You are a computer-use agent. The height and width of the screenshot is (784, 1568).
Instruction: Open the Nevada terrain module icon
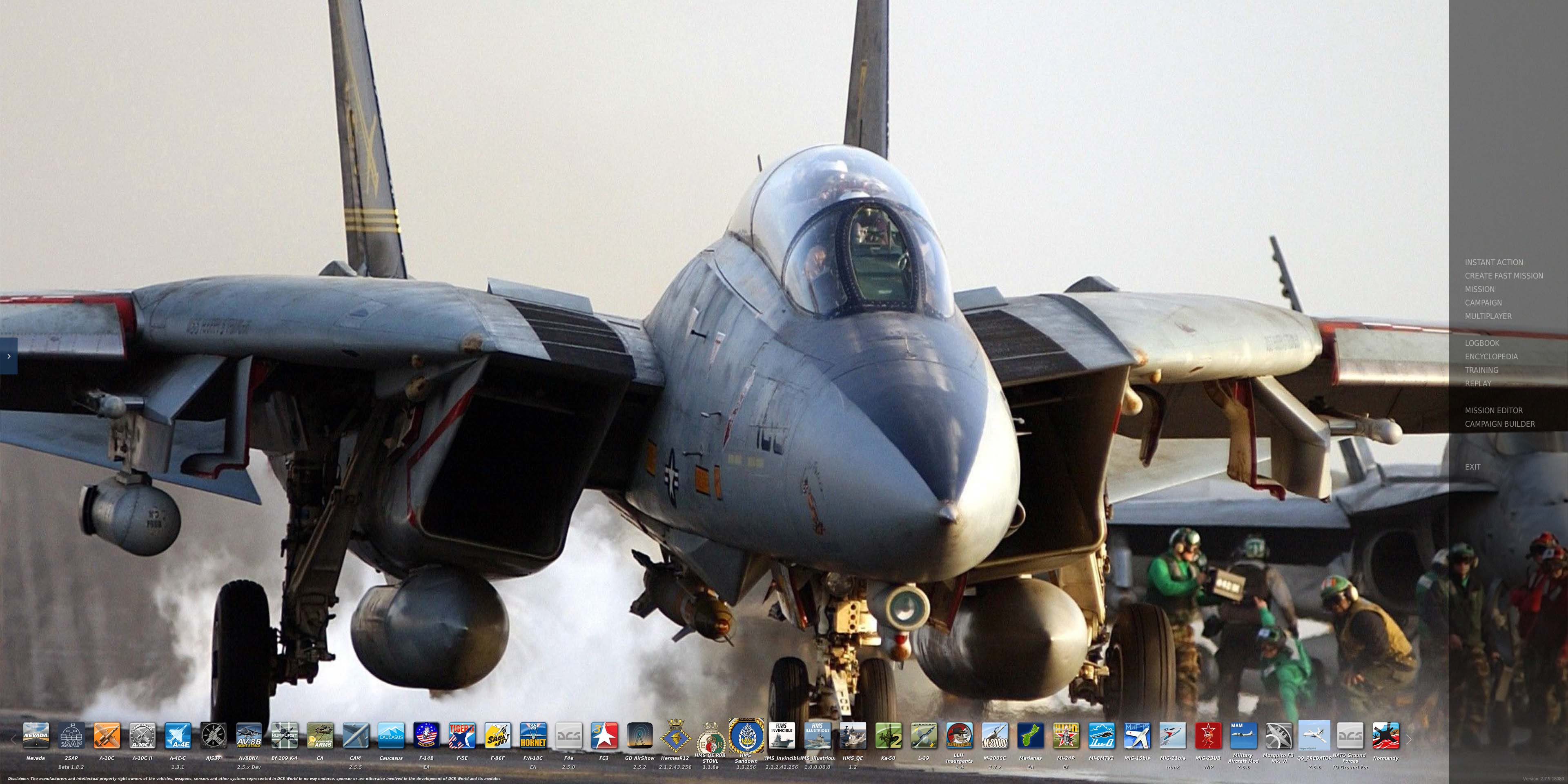coord(35,736)
